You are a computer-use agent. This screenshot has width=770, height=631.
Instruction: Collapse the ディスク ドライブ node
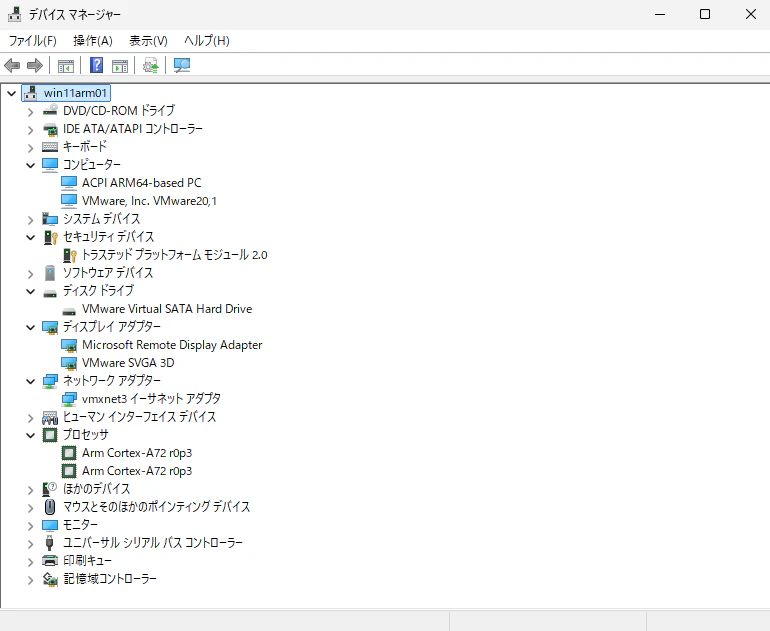point(30,292)
